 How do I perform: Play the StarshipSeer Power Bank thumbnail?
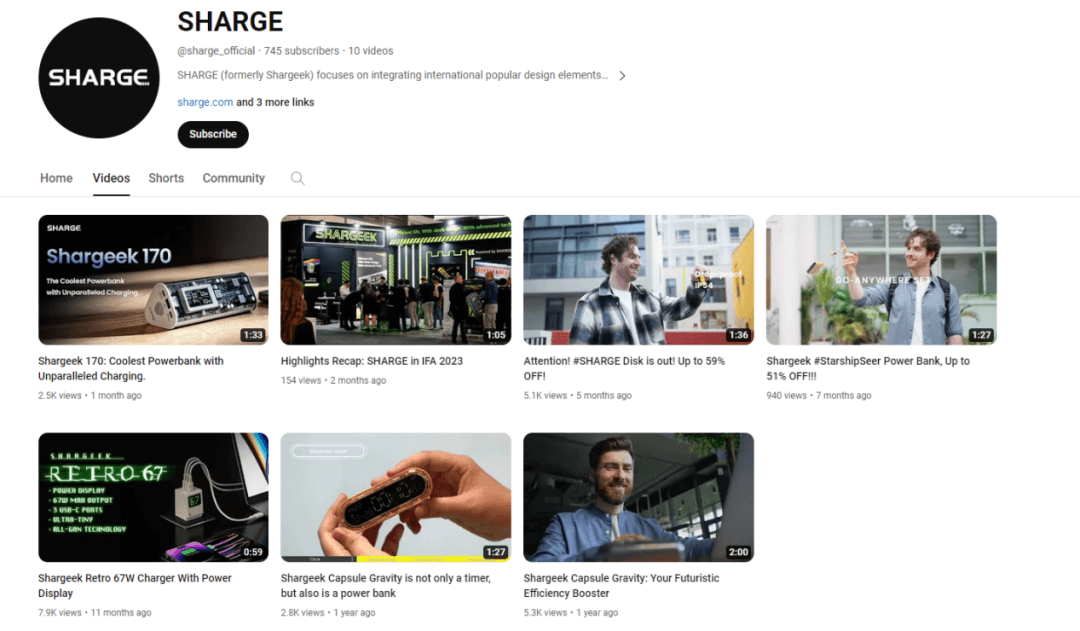[x=881, y=280]
